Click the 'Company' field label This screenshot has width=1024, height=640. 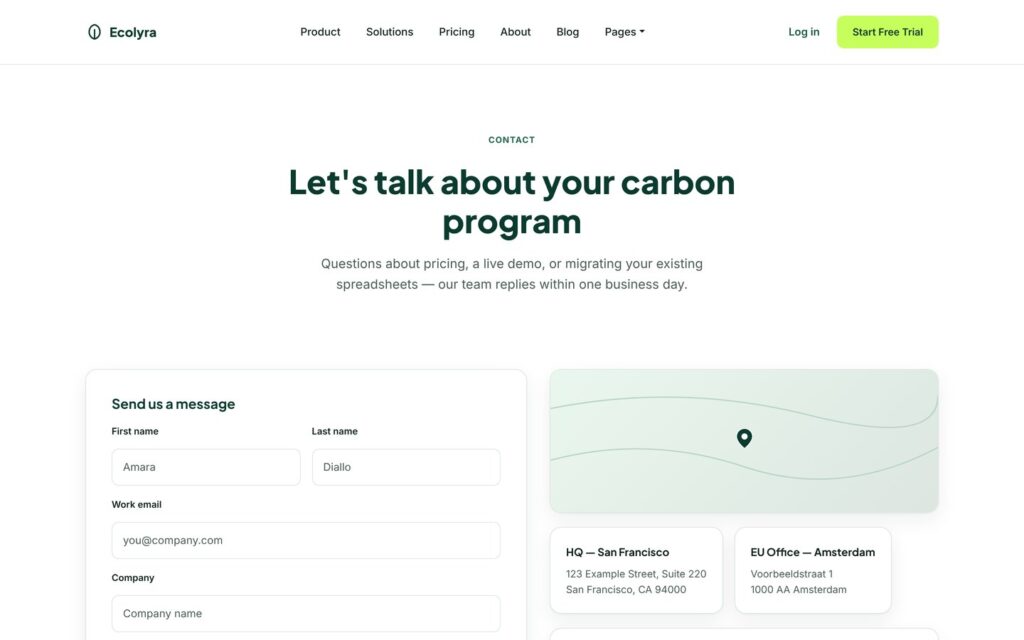pos(133,578)
